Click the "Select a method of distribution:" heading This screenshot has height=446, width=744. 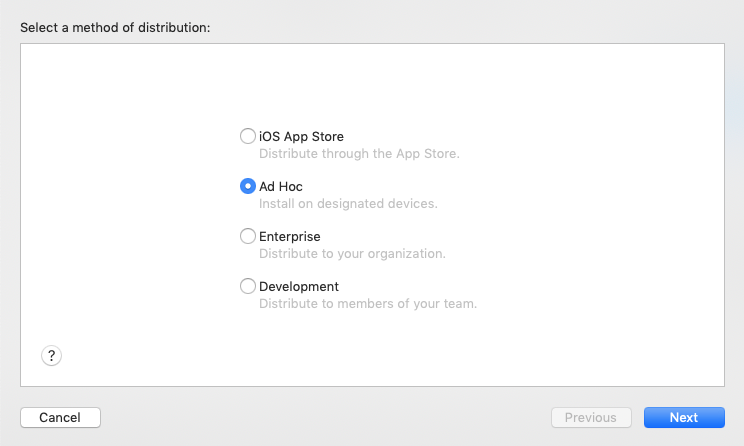pos(115,27)
